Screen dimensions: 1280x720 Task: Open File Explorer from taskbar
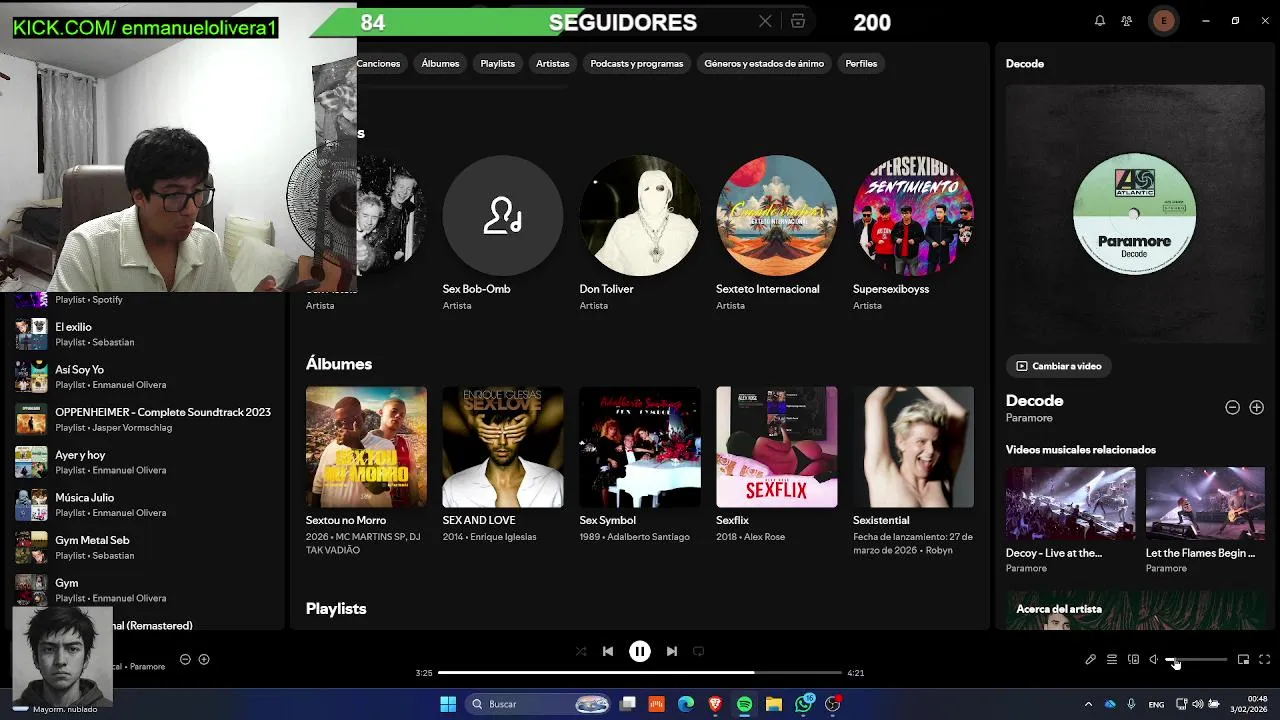coord(774,704)
